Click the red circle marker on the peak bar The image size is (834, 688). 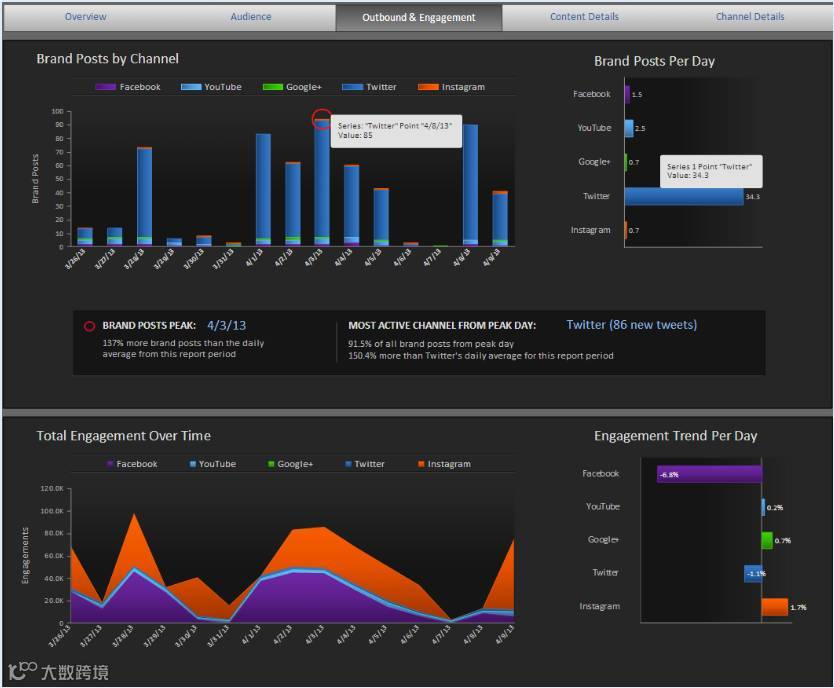click(322, 119)
